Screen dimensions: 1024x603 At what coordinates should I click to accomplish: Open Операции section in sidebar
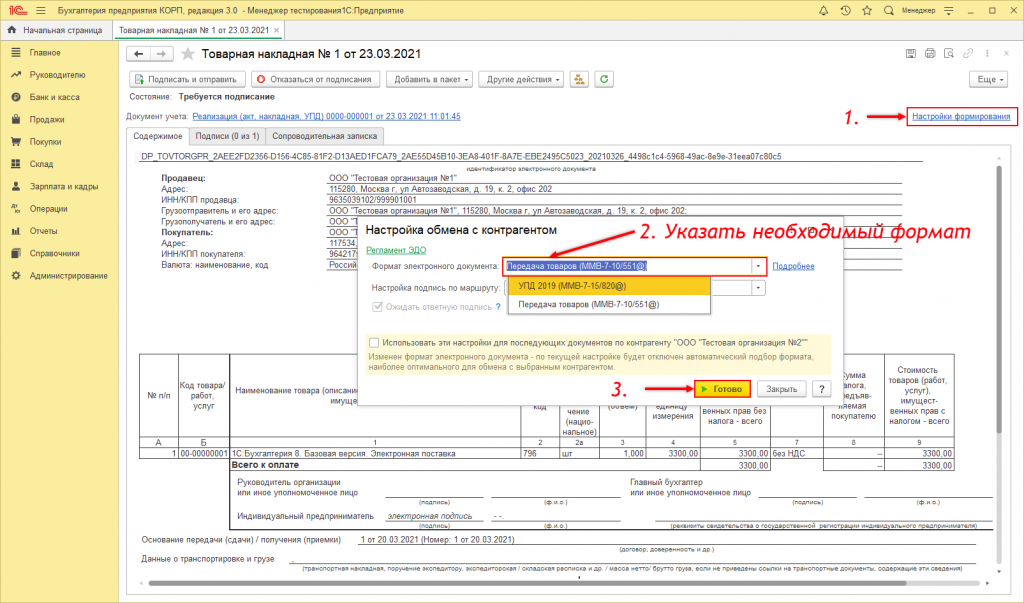pyautogui.click(x=48, y=208)
